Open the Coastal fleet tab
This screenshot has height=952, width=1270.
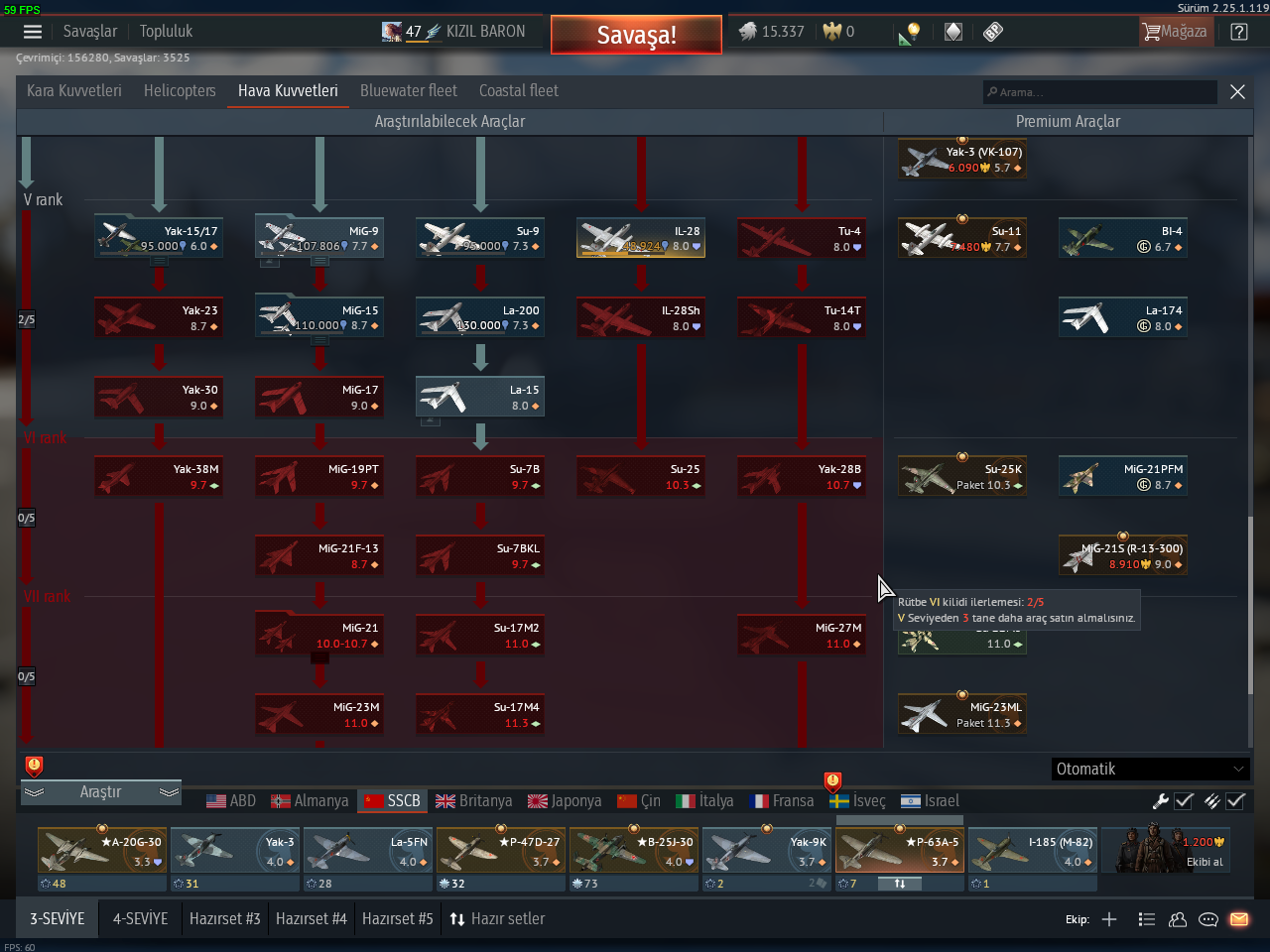click(x=519, y=91)
